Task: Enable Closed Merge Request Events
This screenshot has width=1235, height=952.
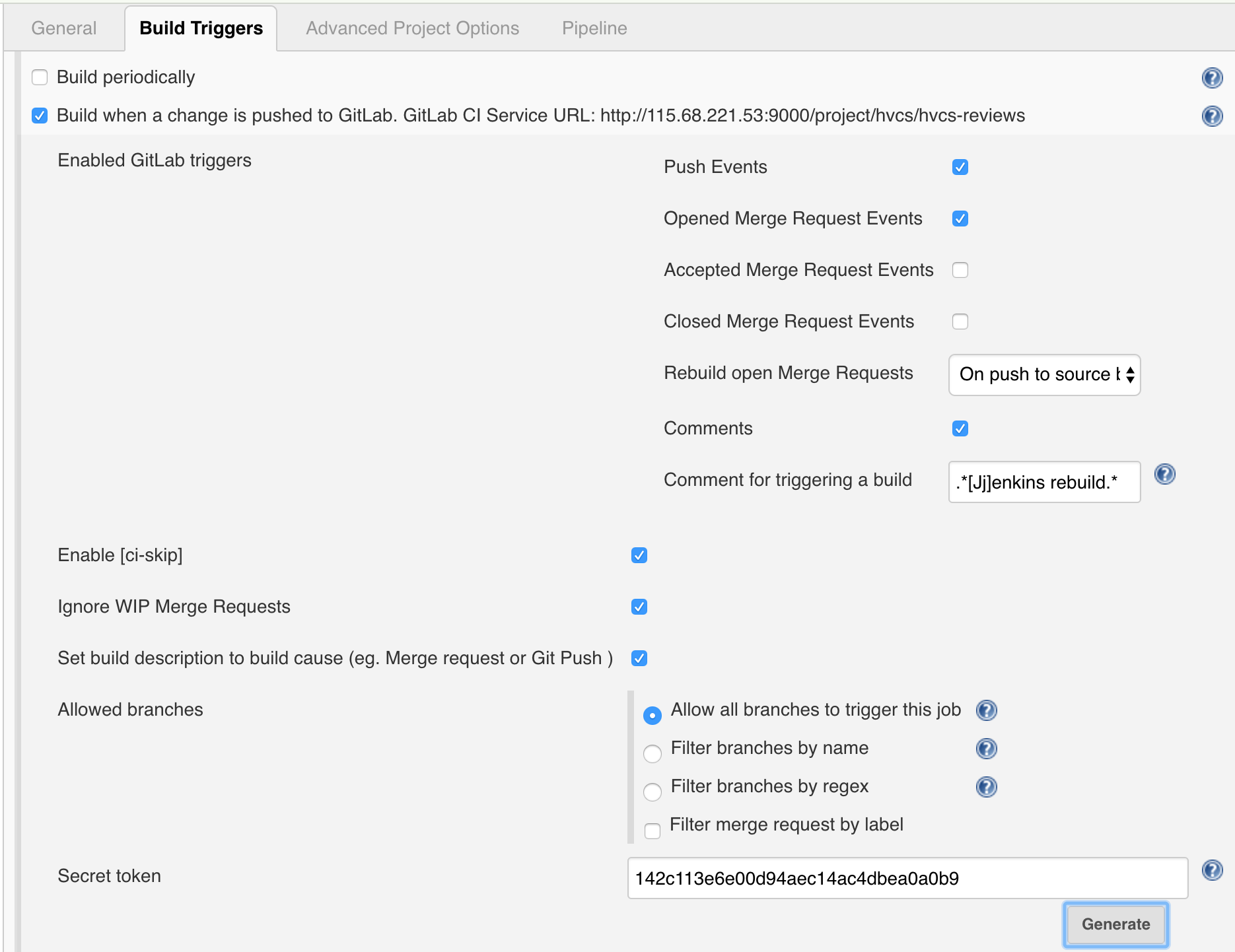Action: [960, 322]
